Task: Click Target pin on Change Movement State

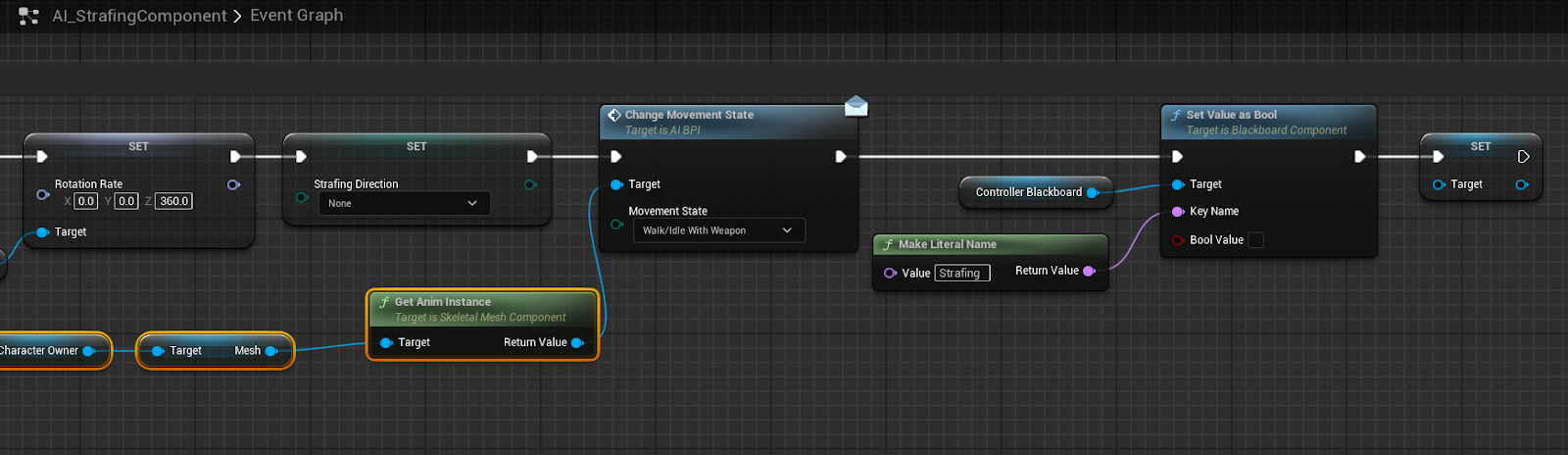Action: click(616, 184)
